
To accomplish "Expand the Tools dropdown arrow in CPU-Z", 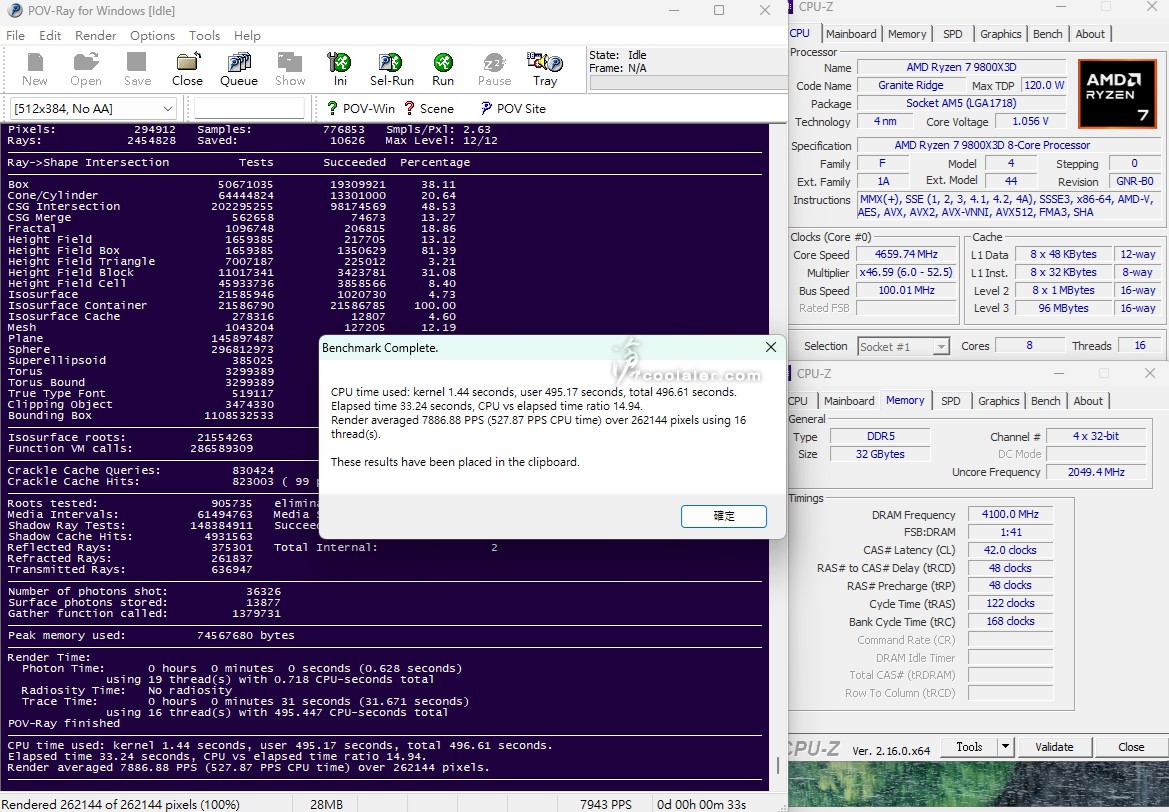I will click(1005, 747).
